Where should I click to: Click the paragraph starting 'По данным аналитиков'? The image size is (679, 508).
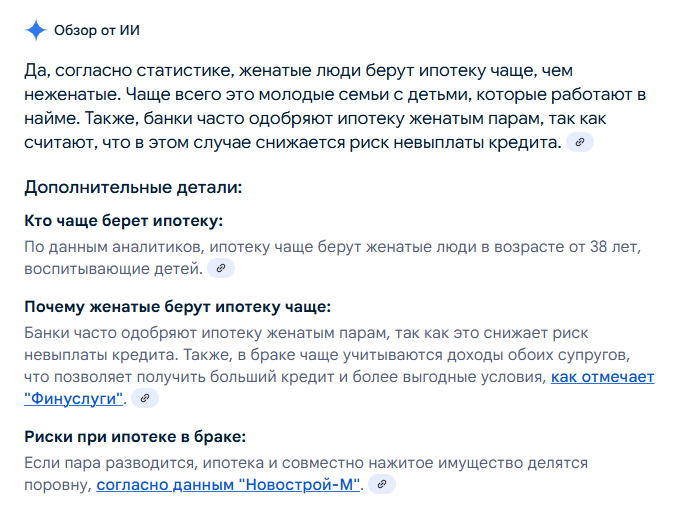[333, 257]
